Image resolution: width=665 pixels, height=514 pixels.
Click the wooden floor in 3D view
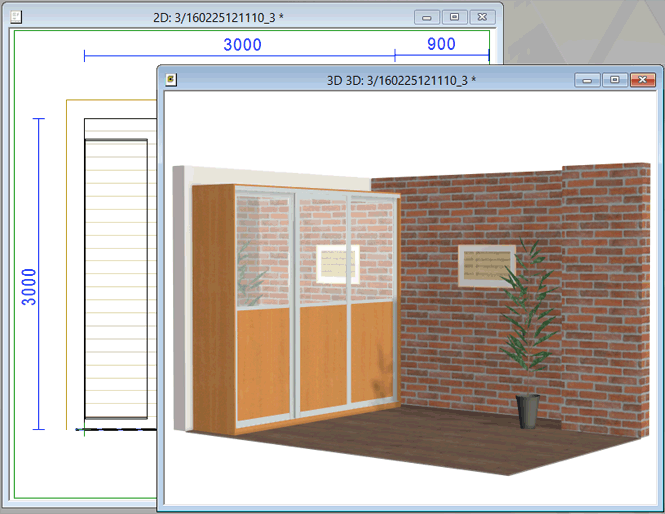(400, 445)
